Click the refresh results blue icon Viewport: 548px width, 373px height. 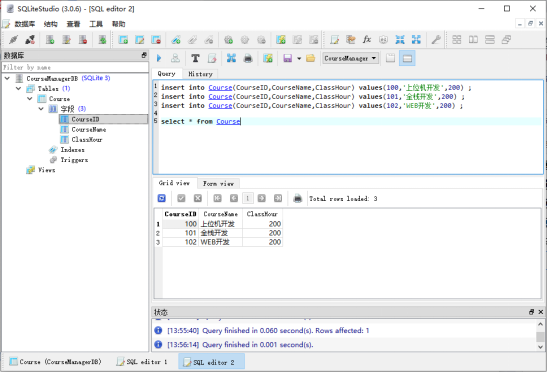161,199
